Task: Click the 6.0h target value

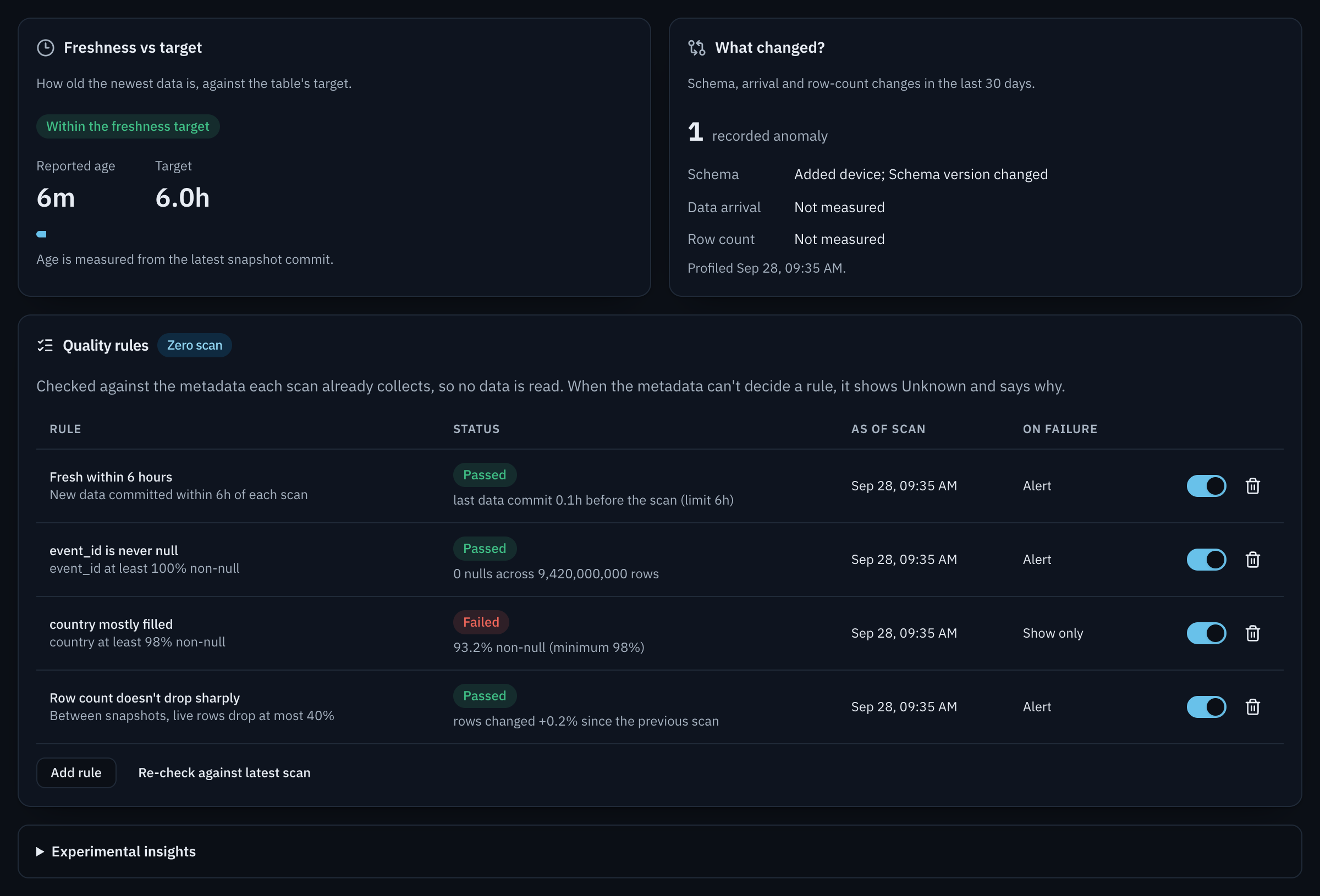Action: pos(182,197)
